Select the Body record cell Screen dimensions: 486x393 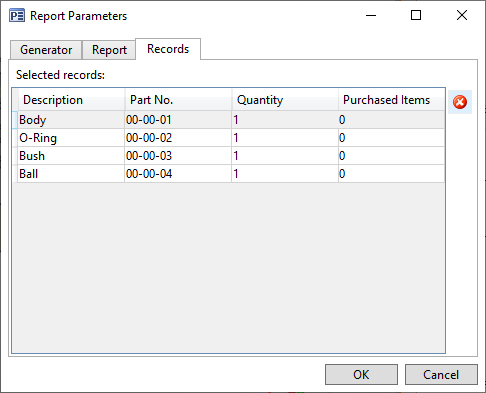pyautogui.click(x=71, y=120)
